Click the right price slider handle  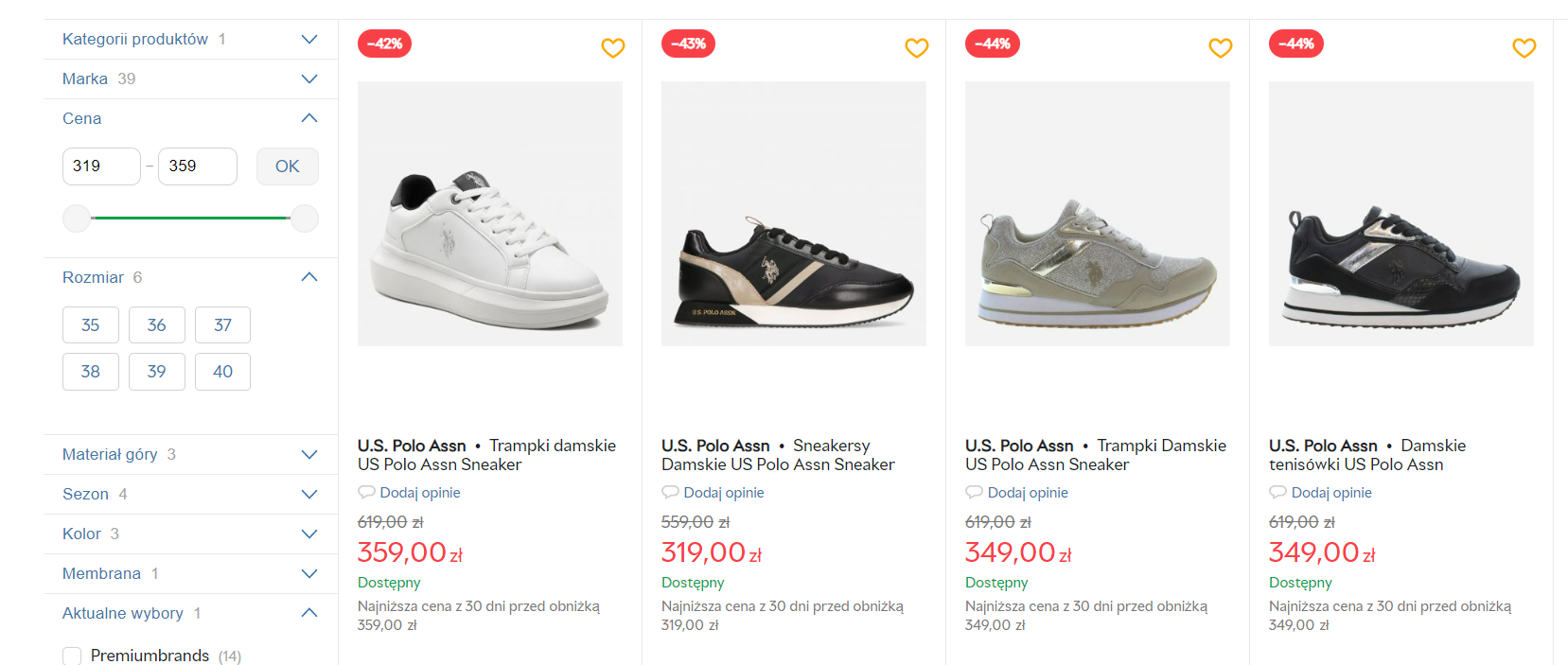(x=304, y=219)
